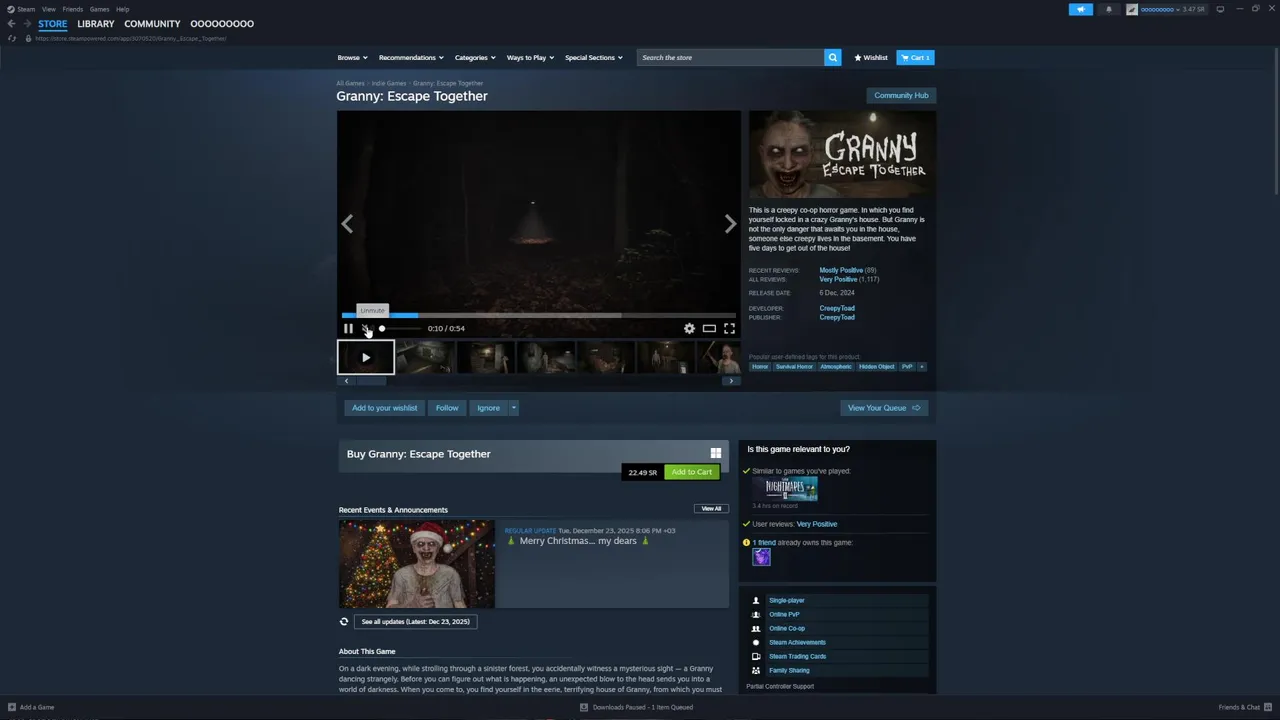Viewport: 1280px width, 720px height.
Task: Expand Special Sections dropdown
Action: pos(594,57)
